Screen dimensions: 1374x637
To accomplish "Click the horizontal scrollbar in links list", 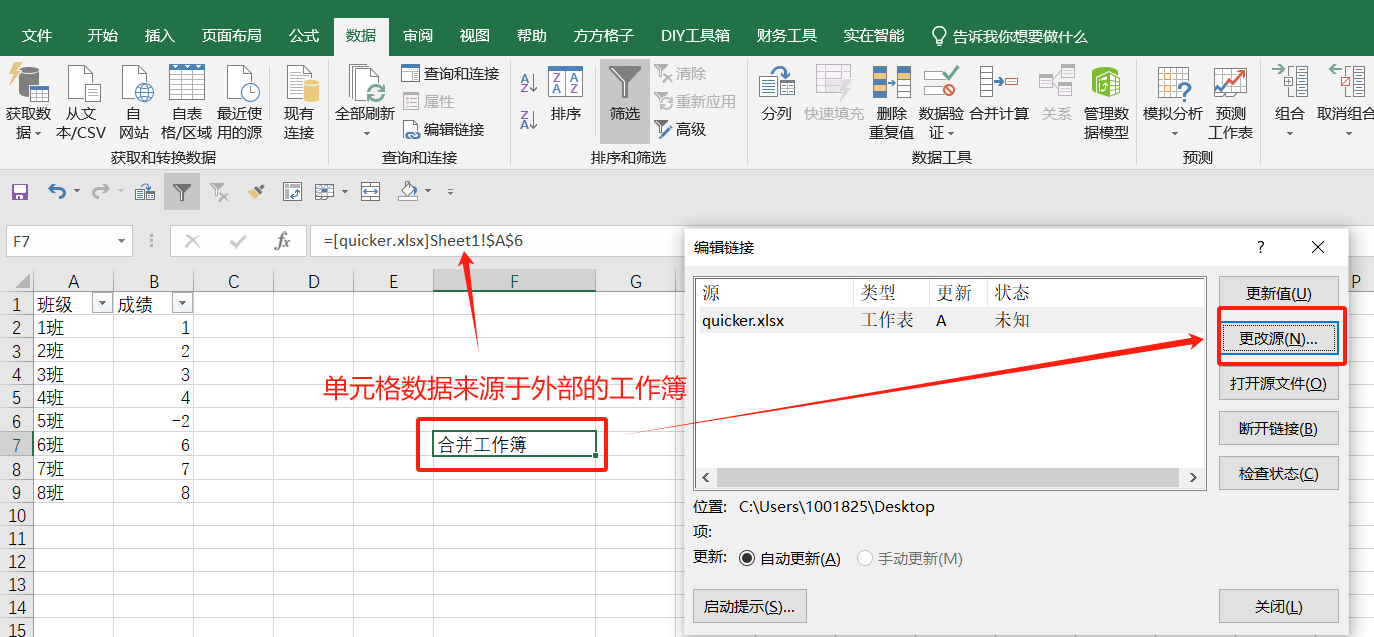I will [x=950, y=478].
